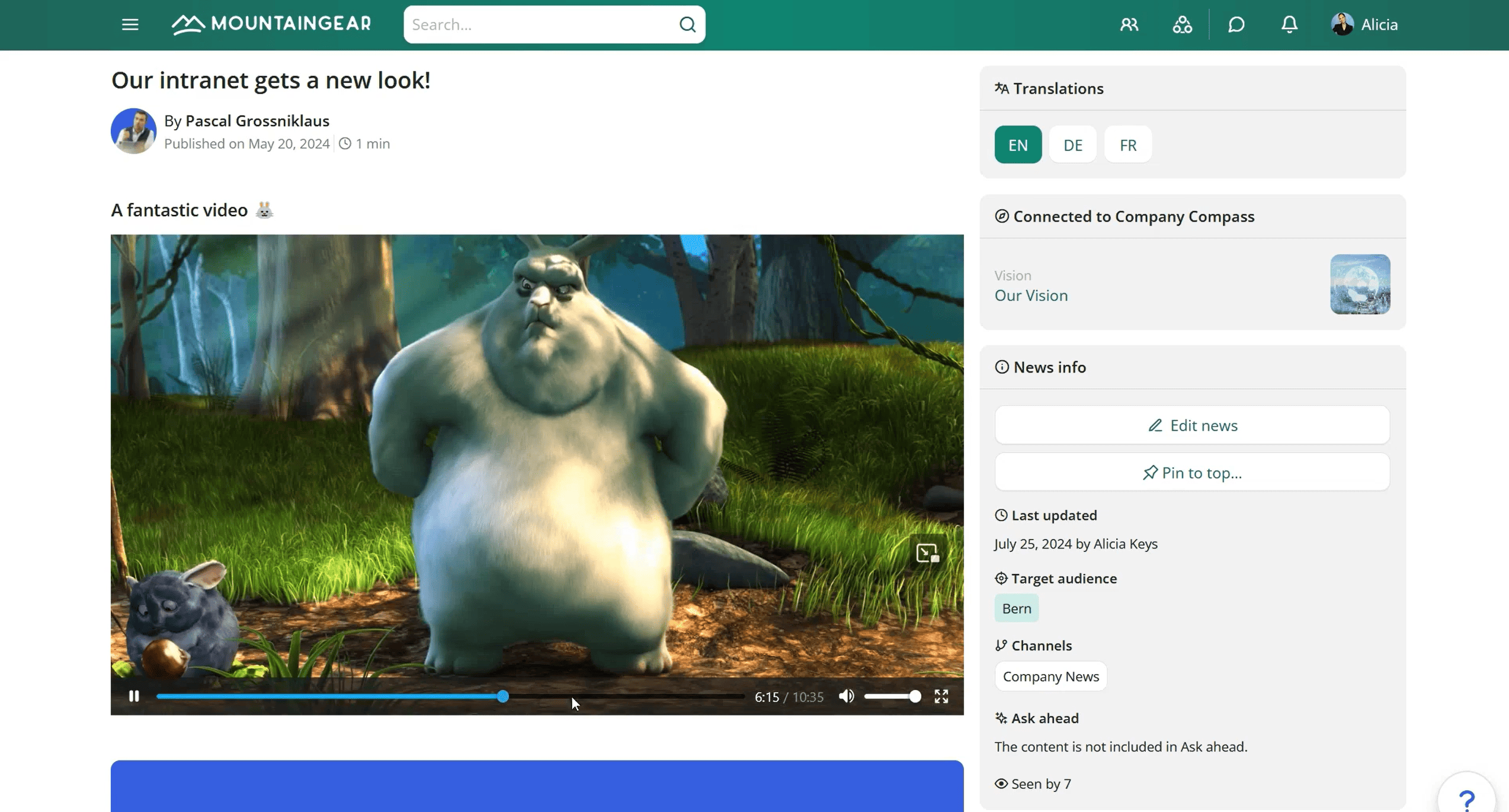
Task: Click the Translations panel heading
Action: click(1058, 88)
